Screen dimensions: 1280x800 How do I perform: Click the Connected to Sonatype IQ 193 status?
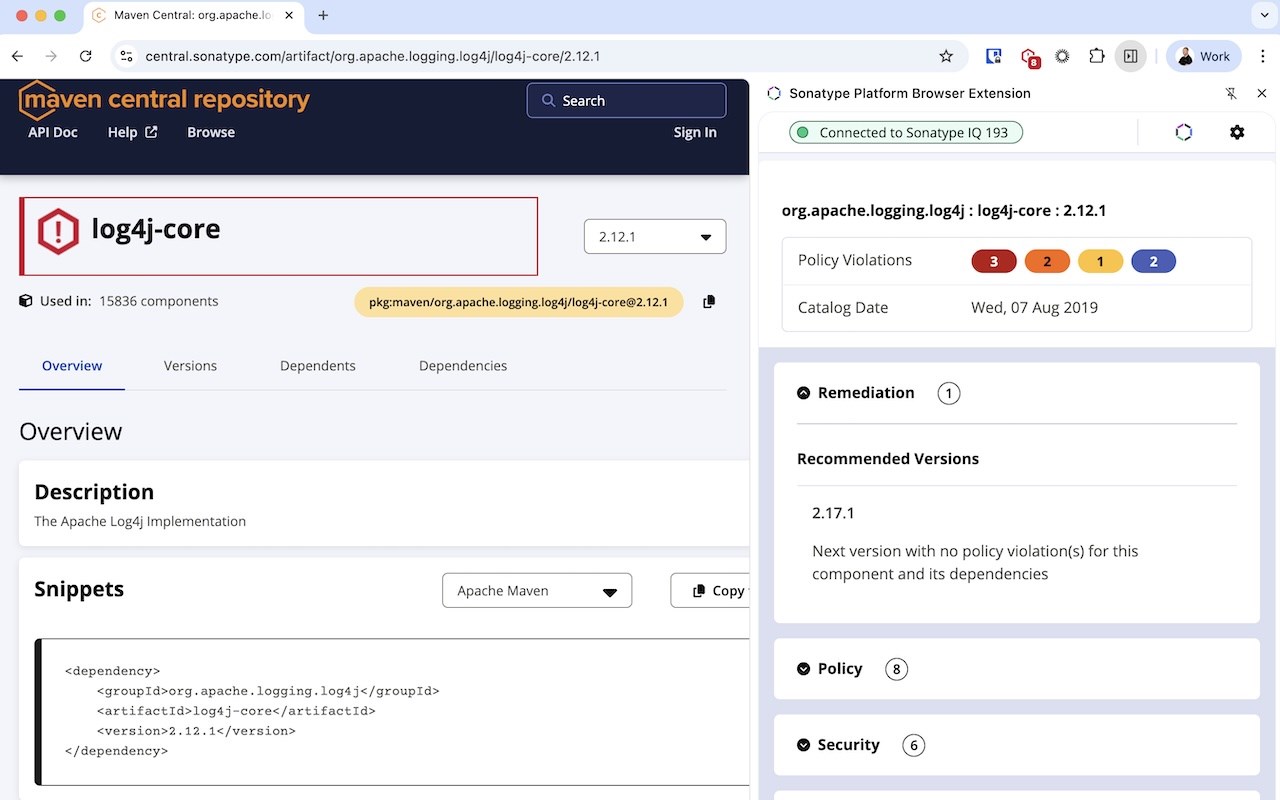coord(906,132)
